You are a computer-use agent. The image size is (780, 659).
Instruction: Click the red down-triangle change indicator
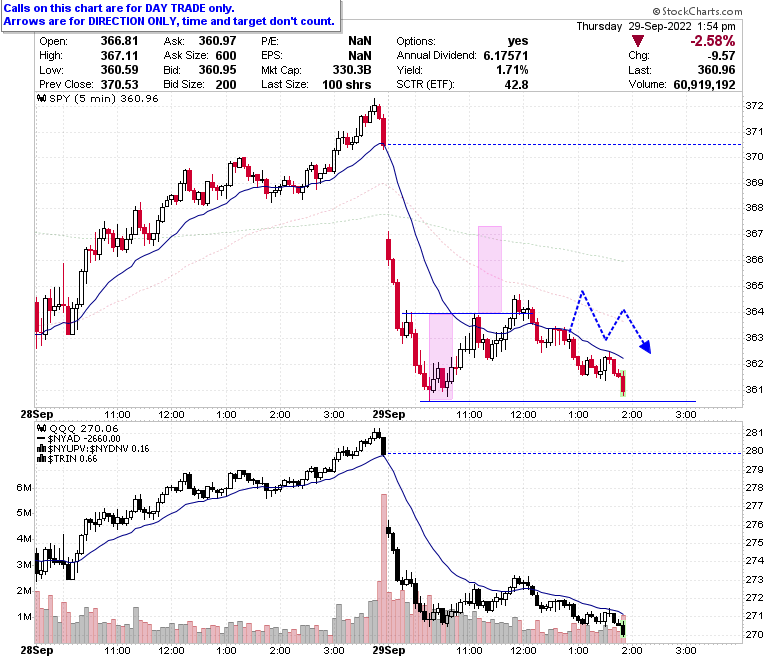point(638,41)
